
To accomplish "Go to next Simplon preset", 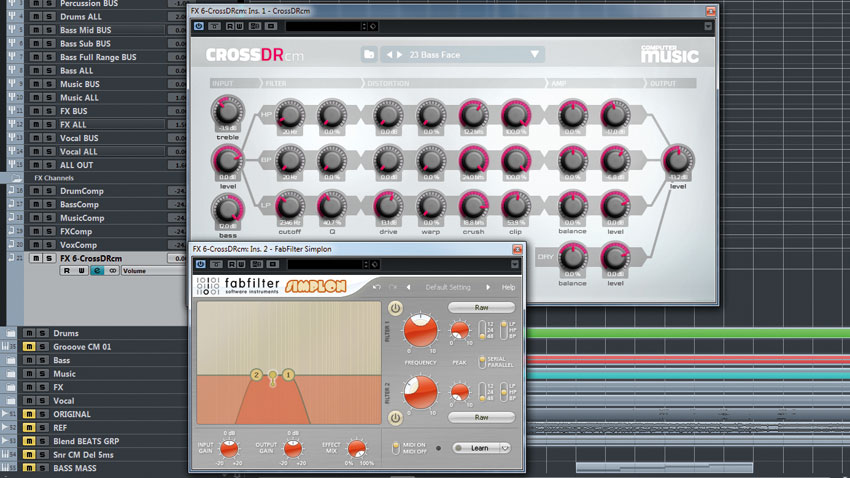I will [x=488, y=287].
